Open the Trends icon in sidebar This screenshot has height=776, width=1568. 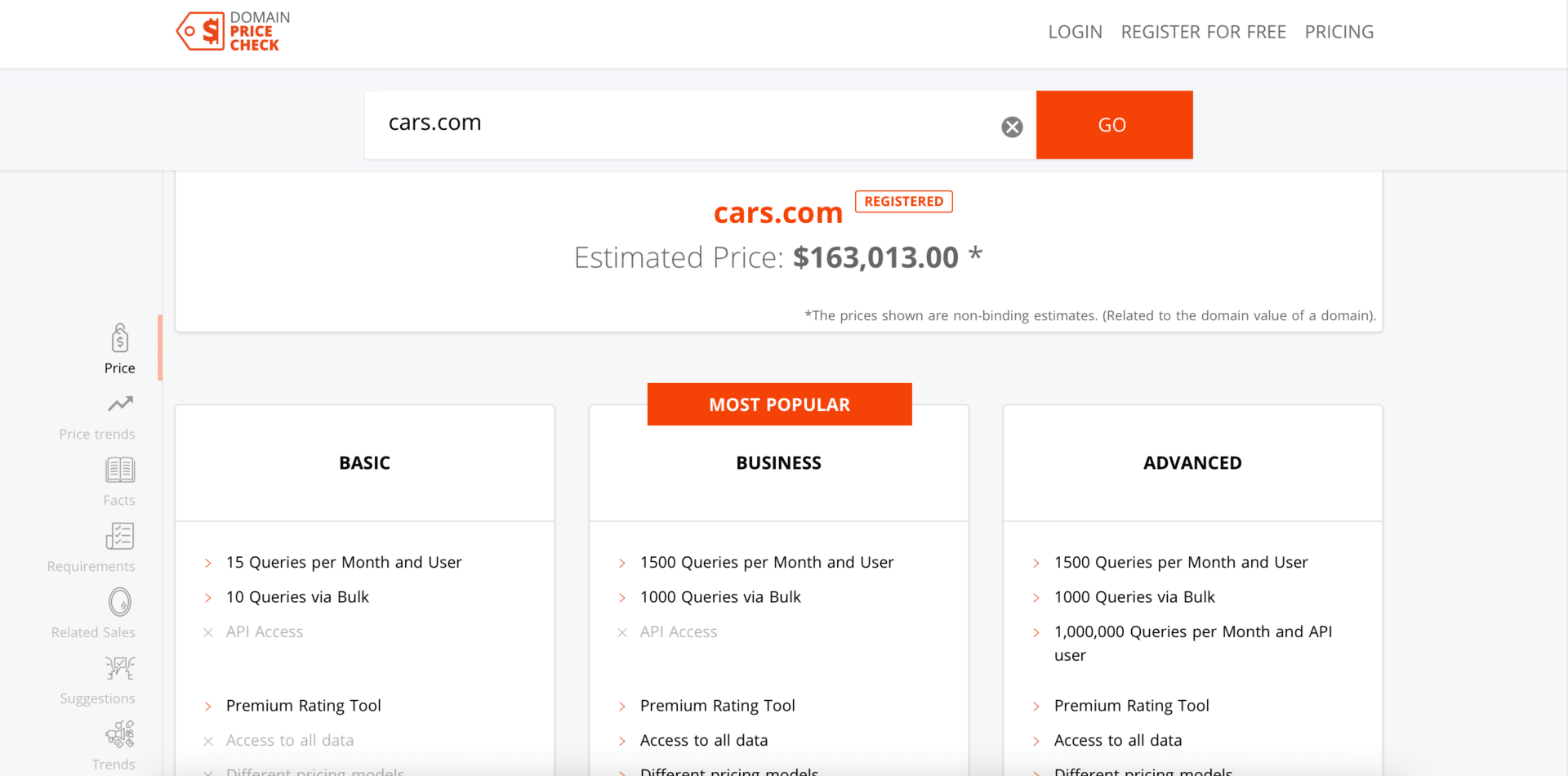point(120,734)
